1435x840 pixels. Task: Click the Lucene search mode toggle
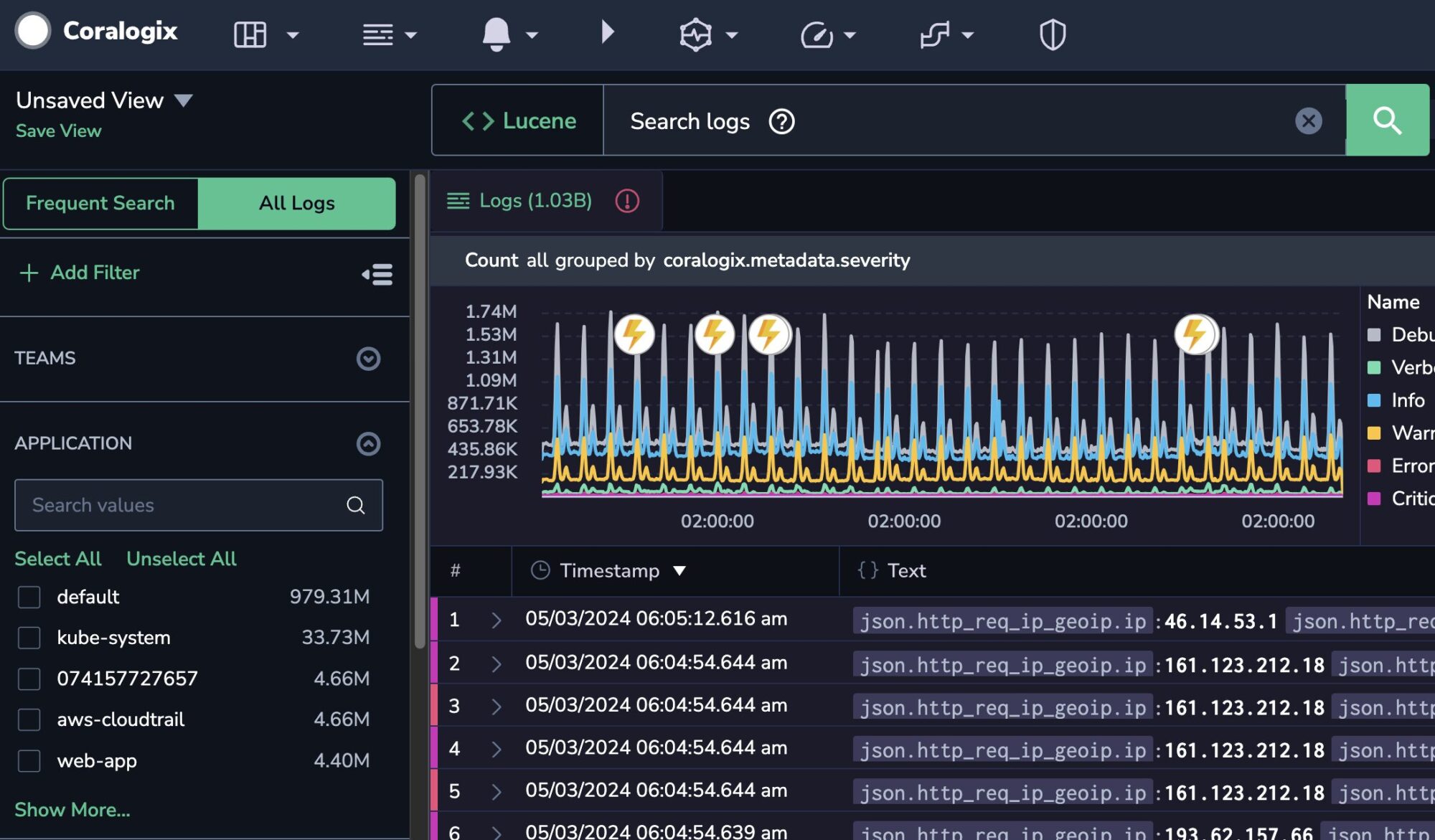coord(517,119)
